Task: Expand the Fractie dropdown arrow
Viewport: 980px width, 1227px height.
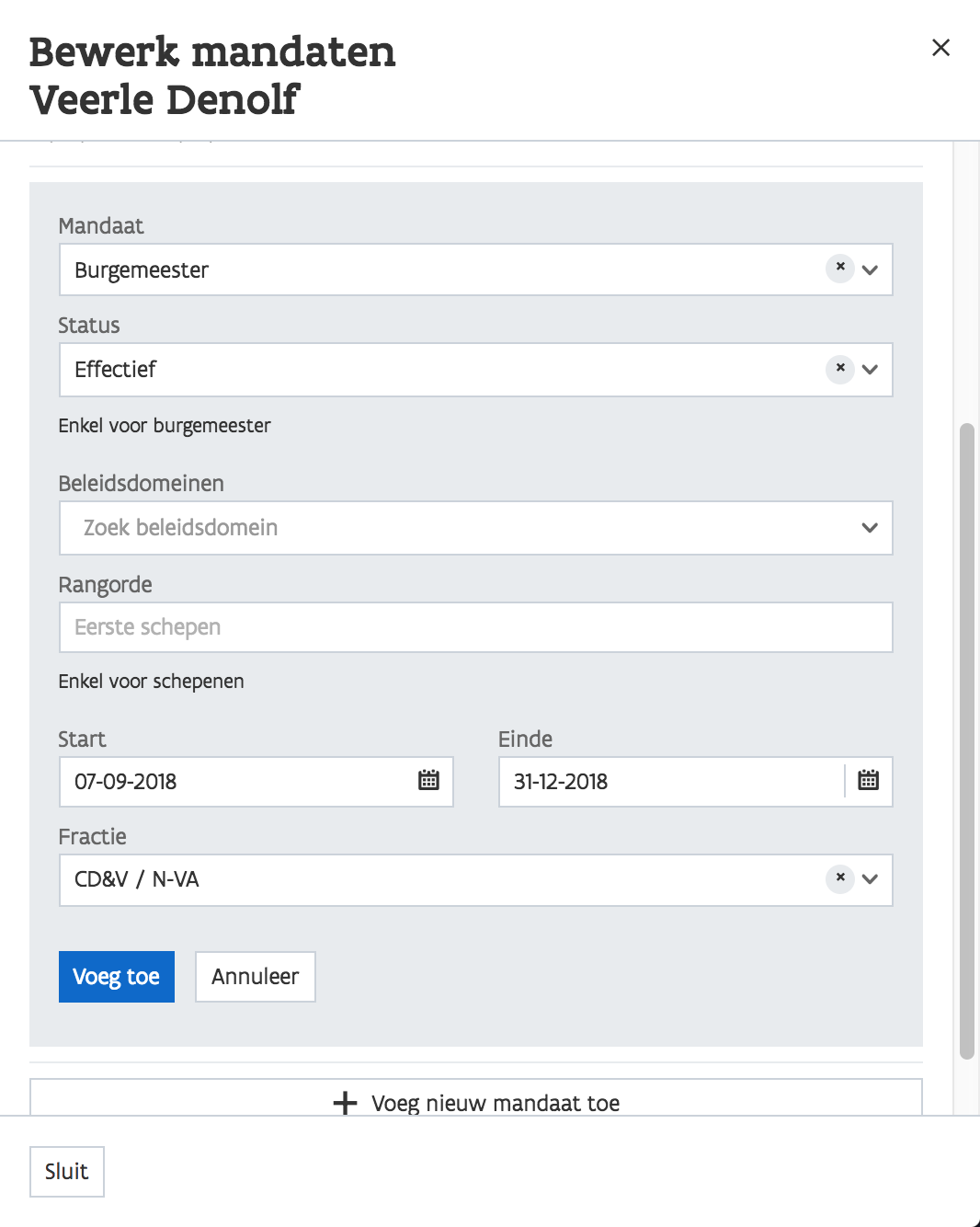Action: 870,879
